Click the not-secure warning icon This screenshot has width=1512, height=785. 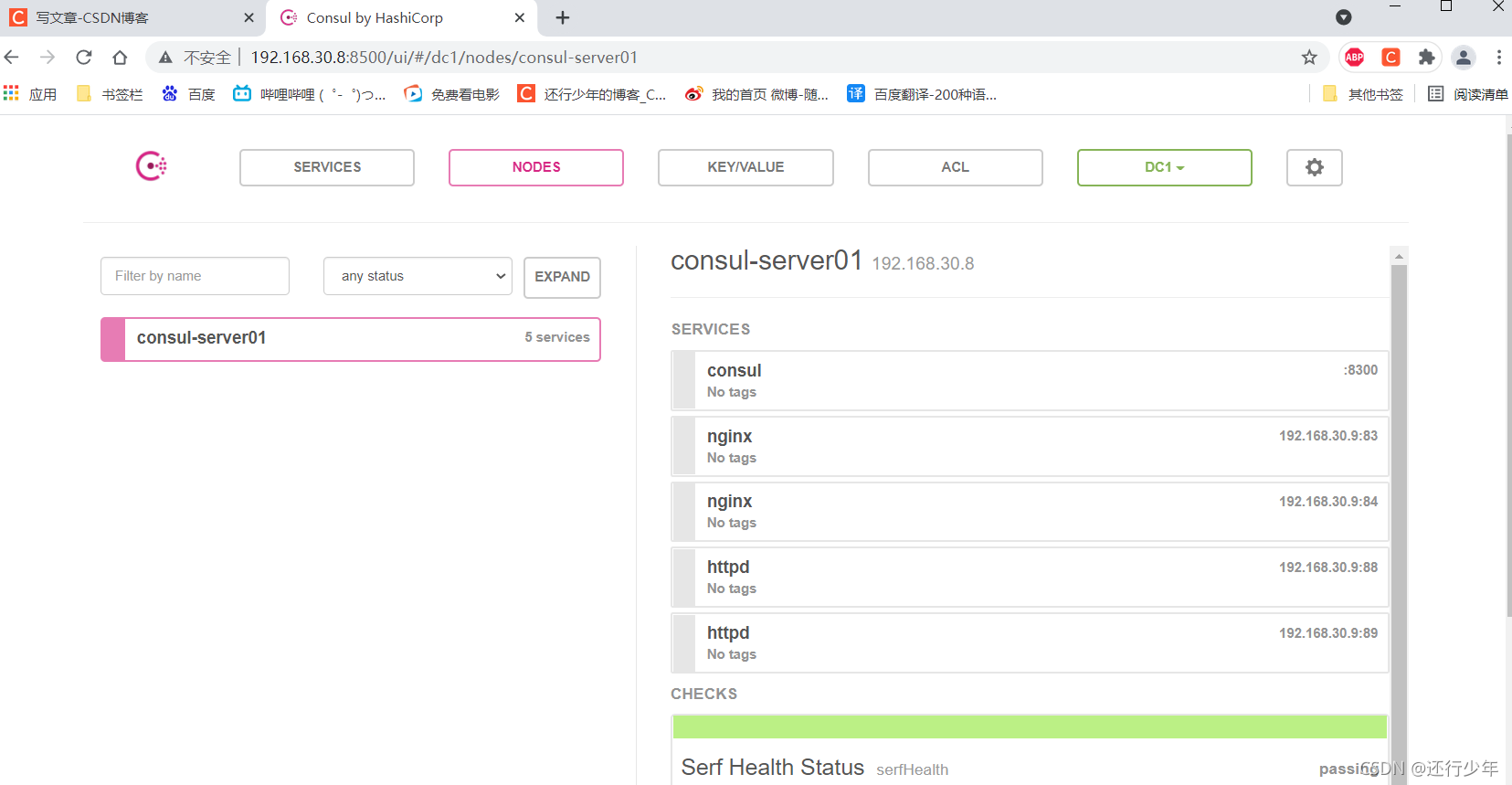click(165, 58)
